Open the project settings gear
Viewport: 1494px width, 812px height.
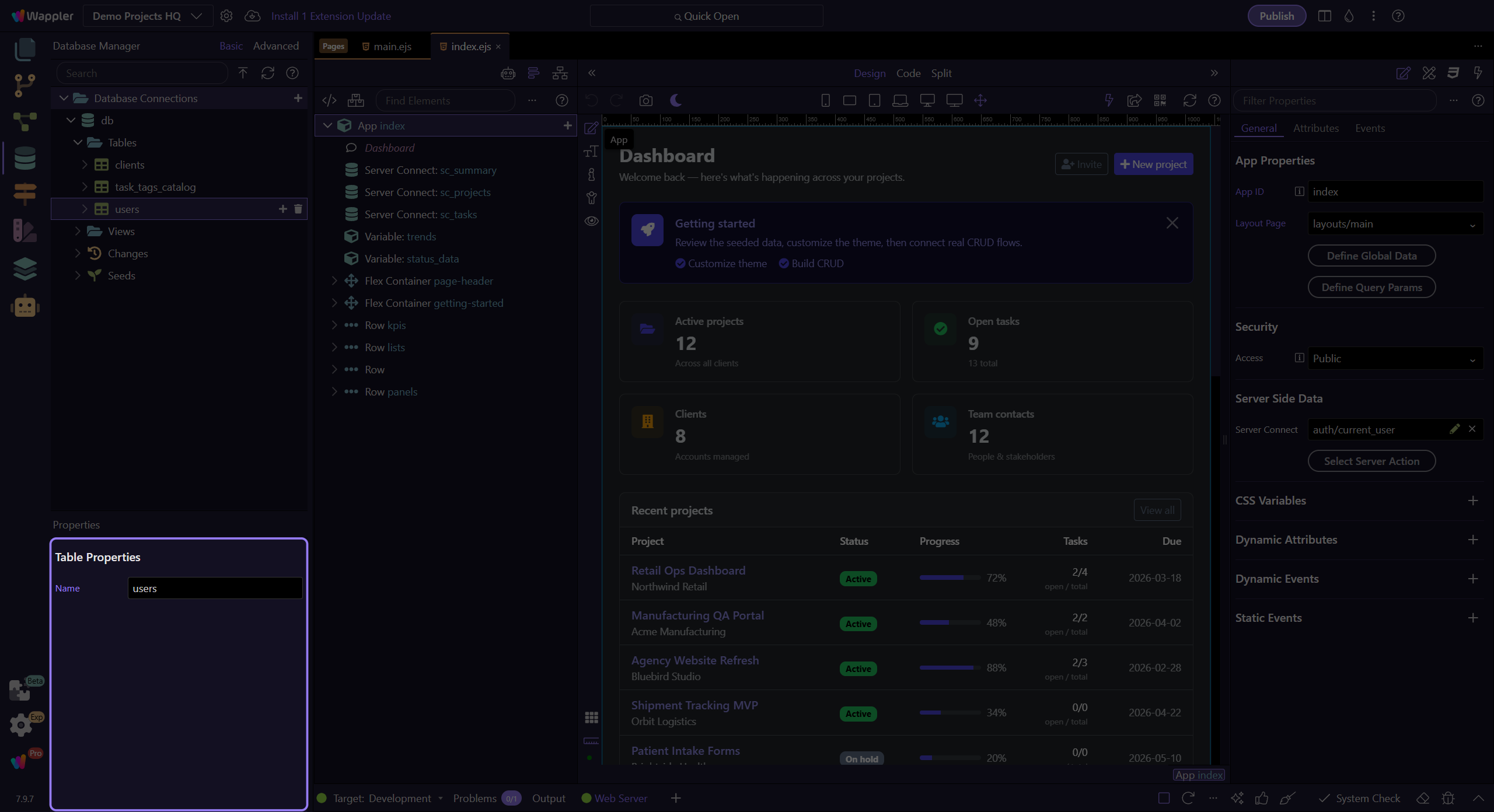tap(226, 16)
